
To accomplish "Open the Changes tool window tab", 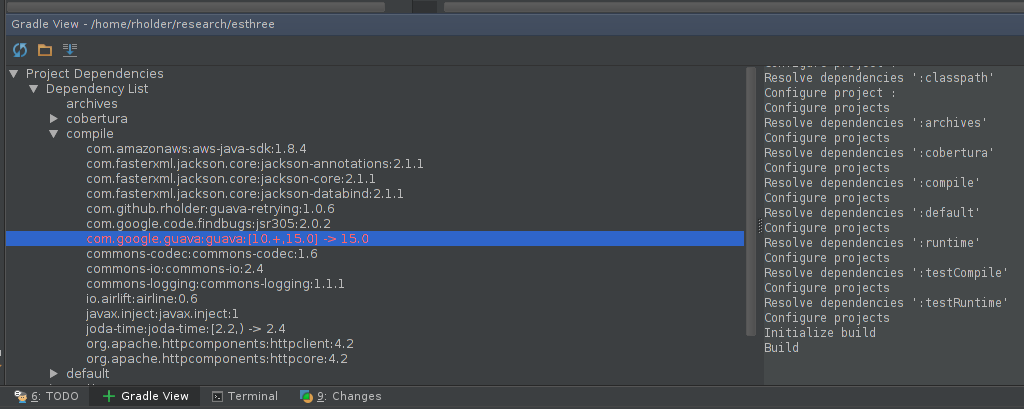I will 340,396.
